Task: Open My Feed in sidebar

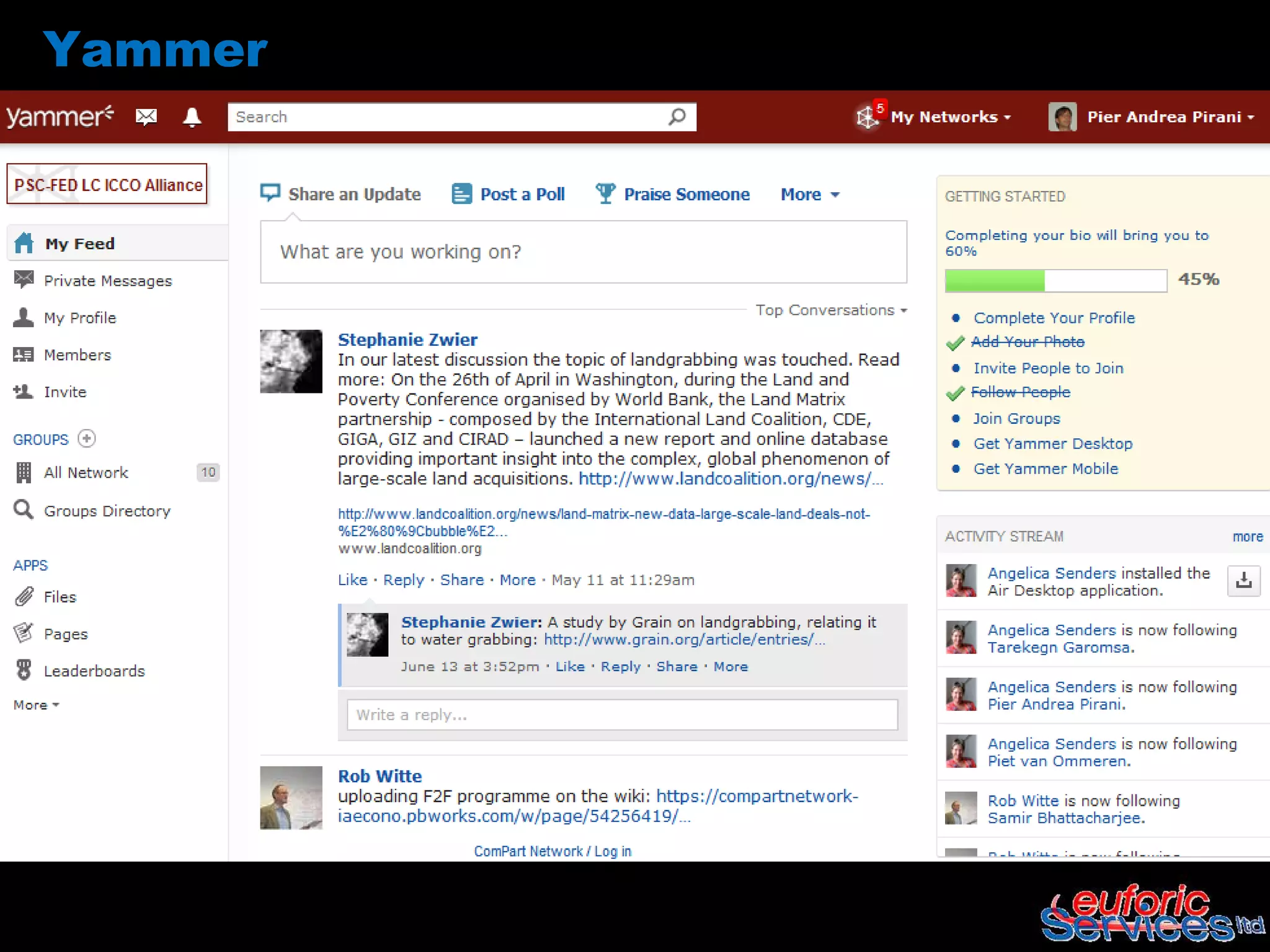Action: 118,243
